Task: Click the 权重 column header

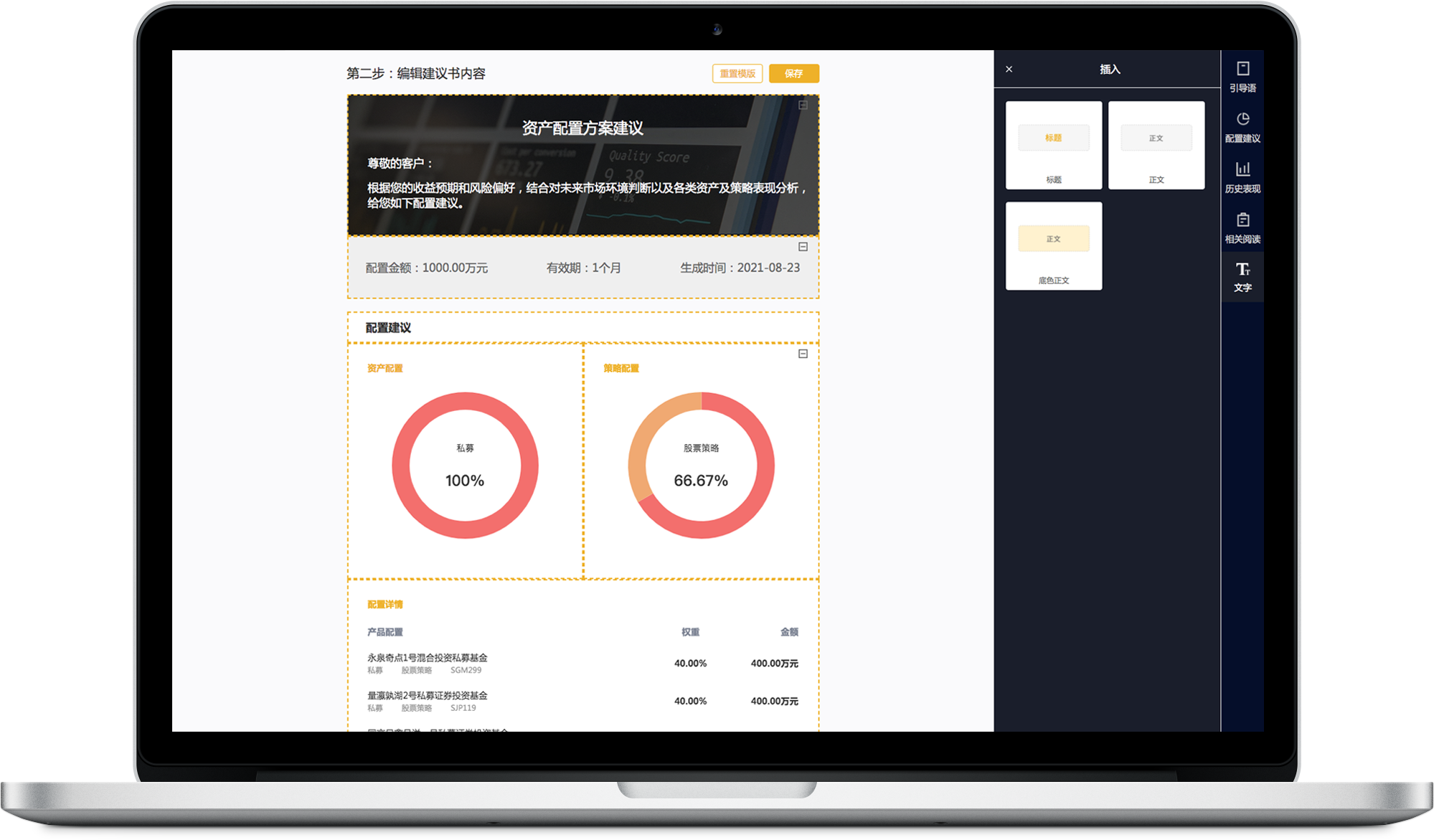Action: pos(690,632)
